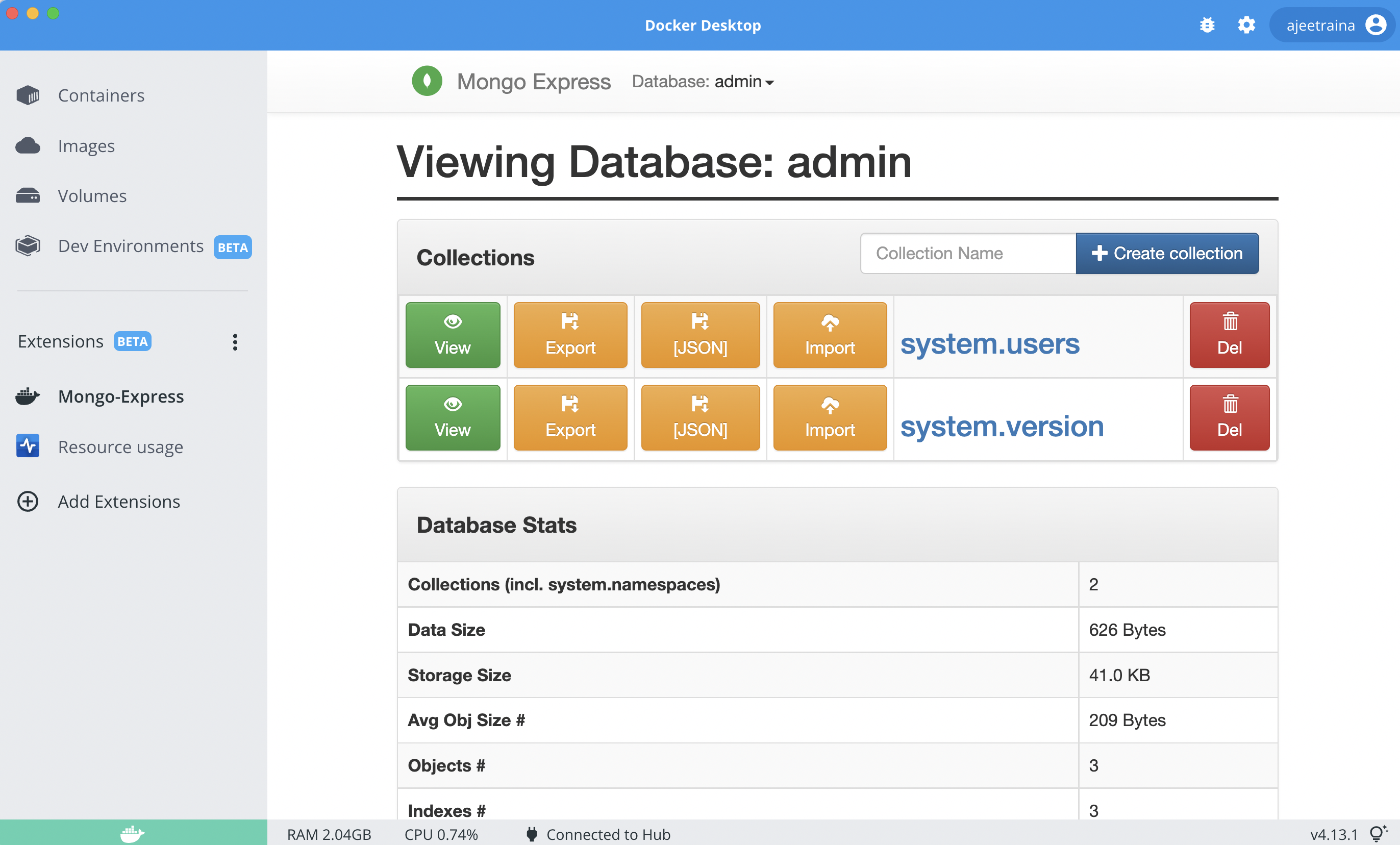Open the Volumes section in the sidebar
The width and height of the screenshot is (1400, 845).
(92, 195)
